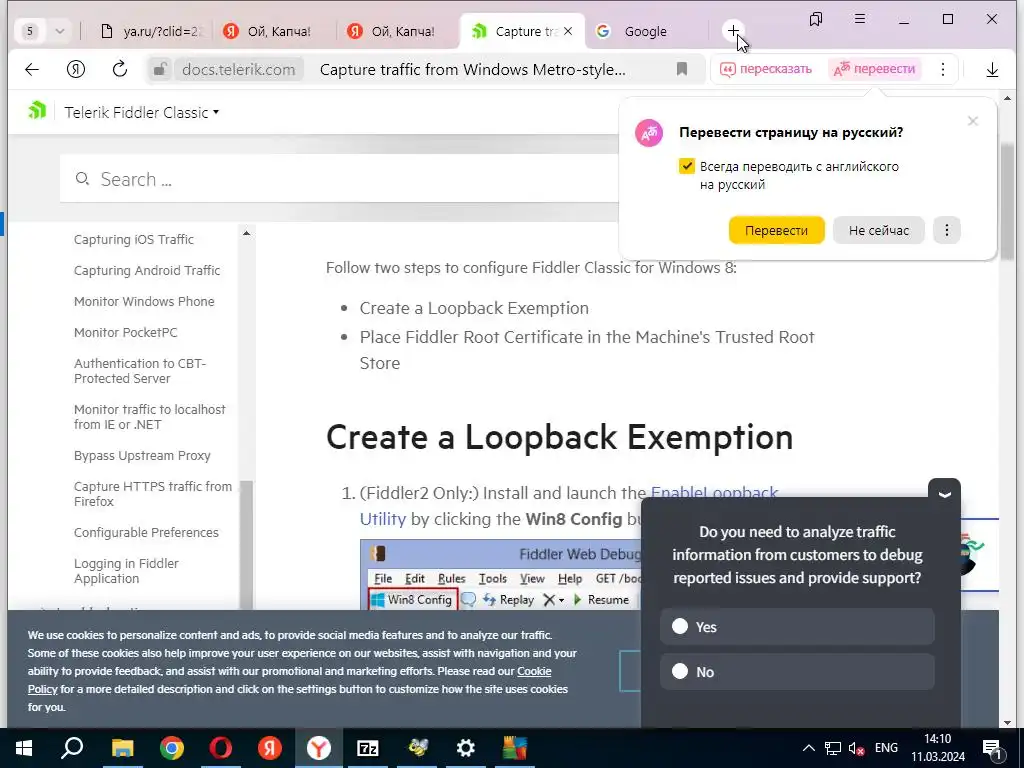Click the docs Search input field
Image resolution: width=1024 pixels, height=768 pixels.
click(340, 178)
